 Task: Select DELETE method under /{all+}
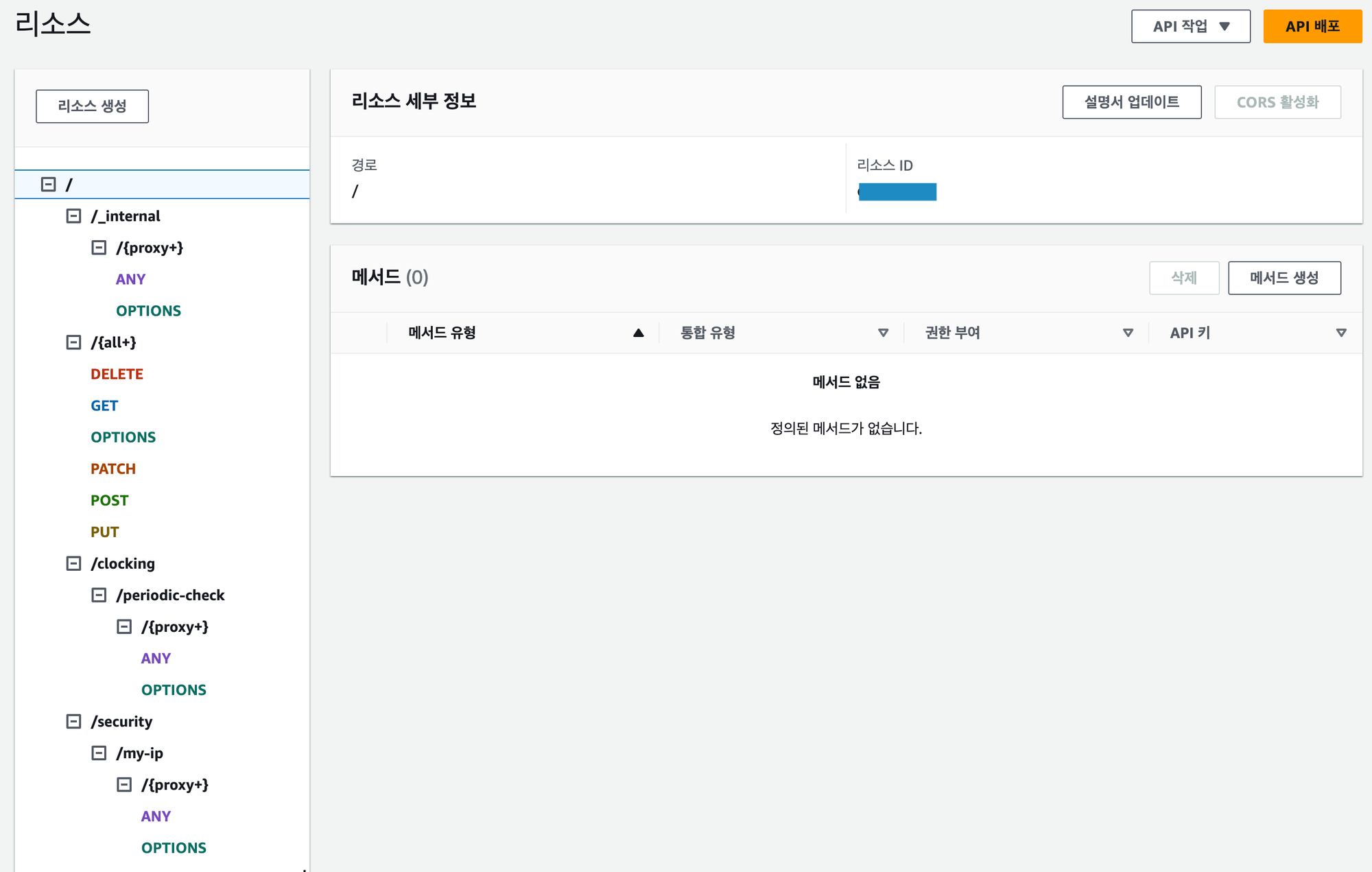[117, 374]
